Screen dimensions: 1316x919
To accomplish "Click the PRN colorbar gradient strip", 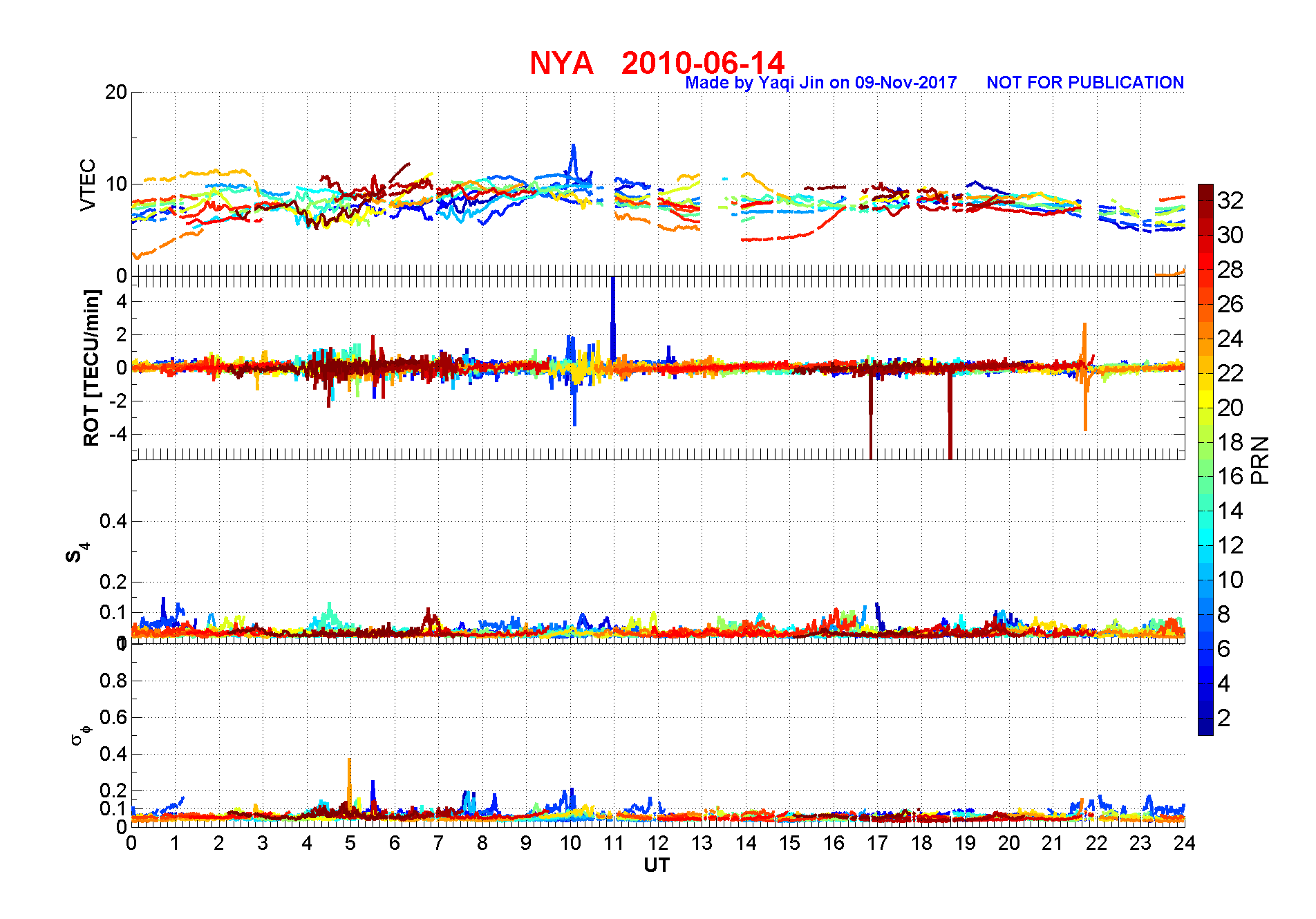I will pyautogui.click(x=1205, y=459).
